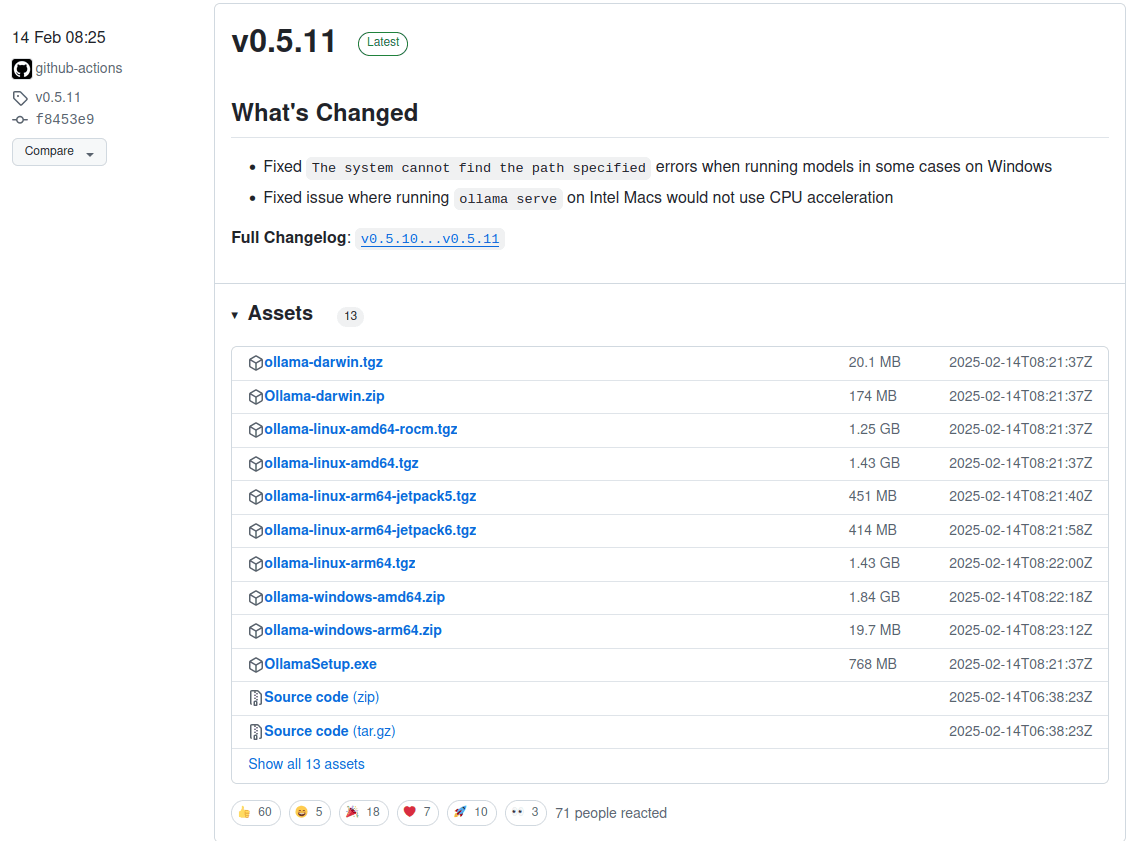Collapse the Assets section triangle
The width and height of the screenshot is (1132, 841).
[x=235, y=315]
